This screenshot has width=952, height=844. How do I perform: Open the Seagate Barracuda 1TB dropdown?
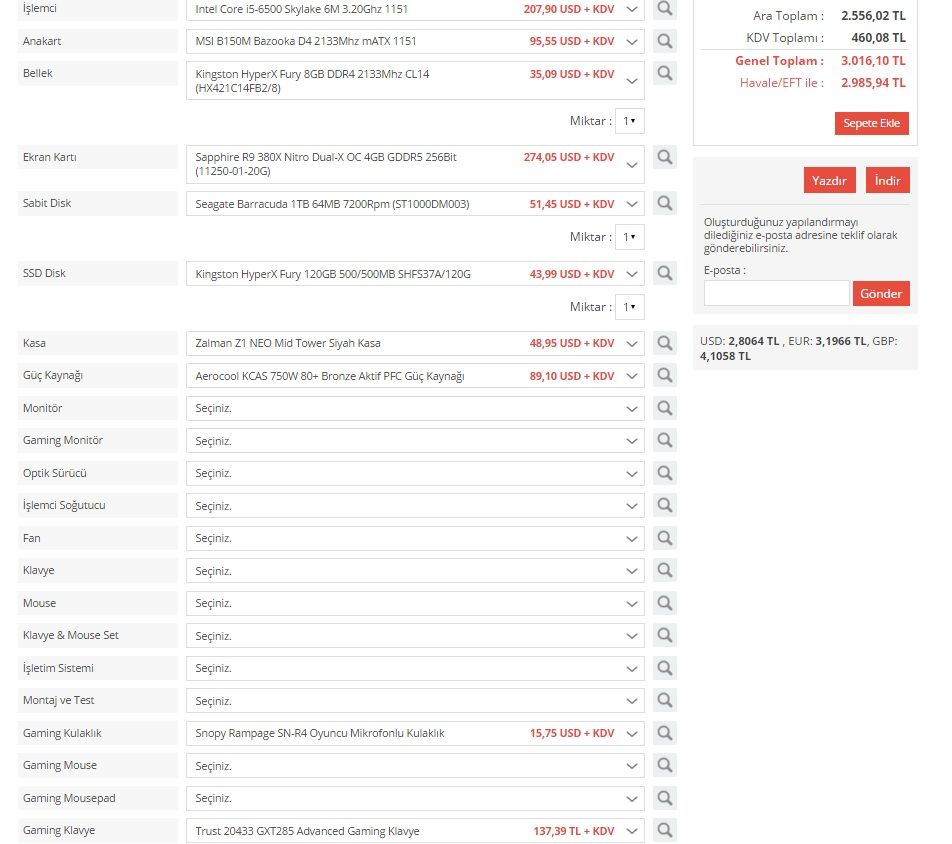pyautogui.click(x=415, y=204)
